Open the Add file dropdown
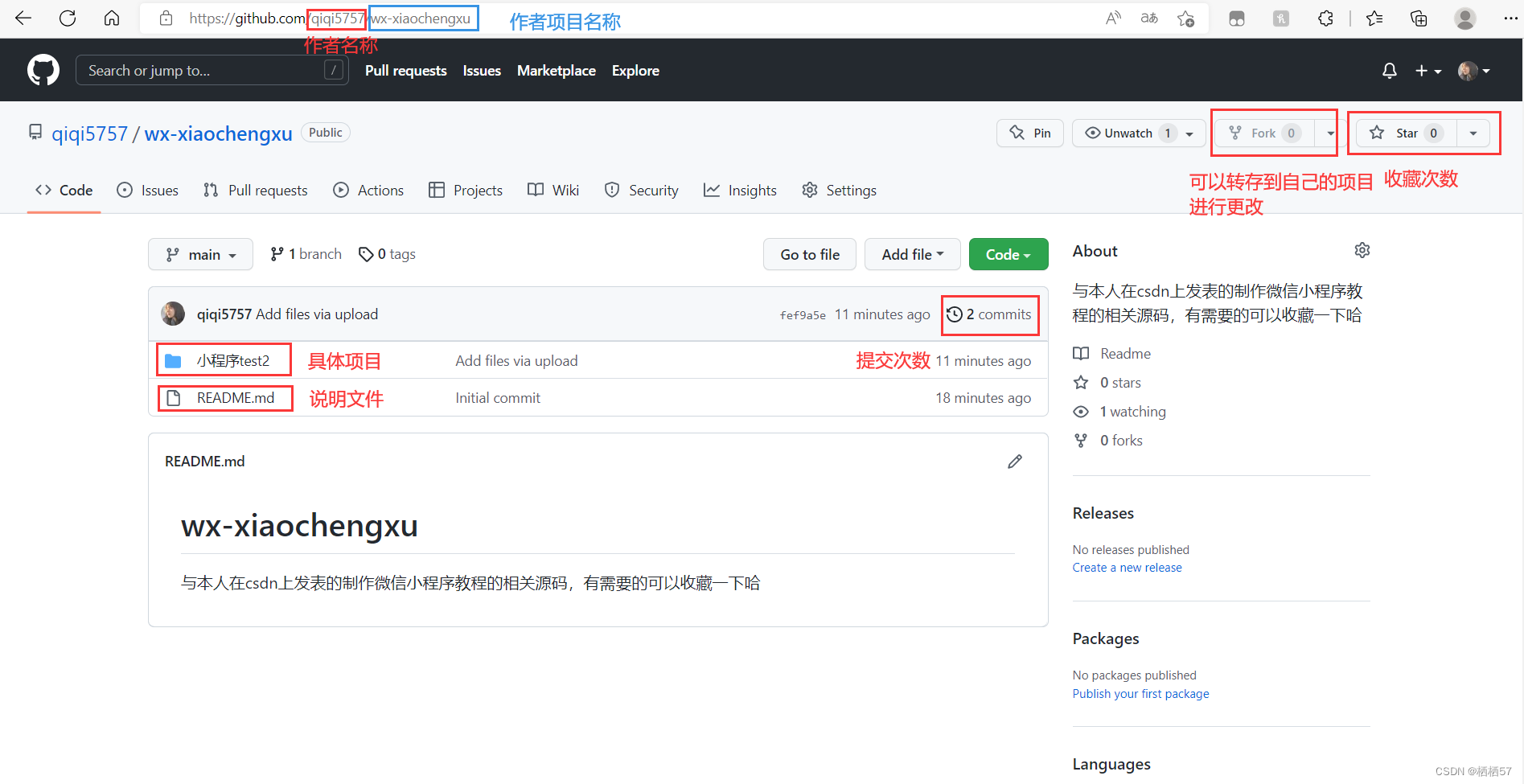Image resolution: width=1524 pixels, height=784 pixels. (x=913, y=254)
